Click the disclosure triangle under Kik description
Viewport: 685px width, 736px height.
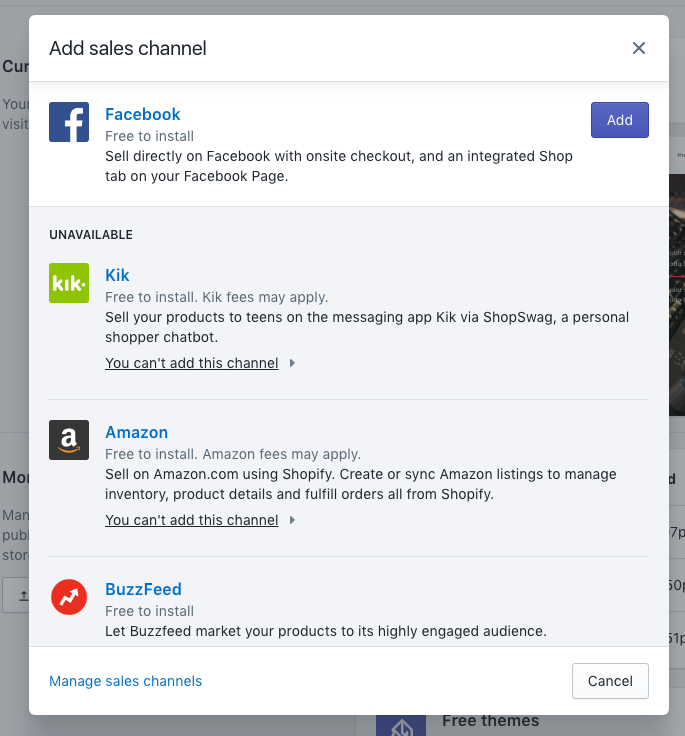(x=292, y=363)
